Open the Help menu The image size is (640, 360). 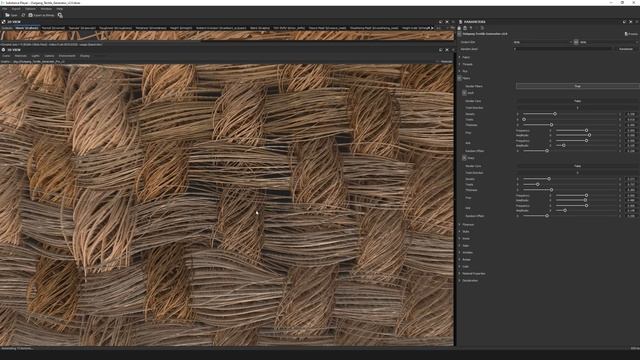point(60,9)
